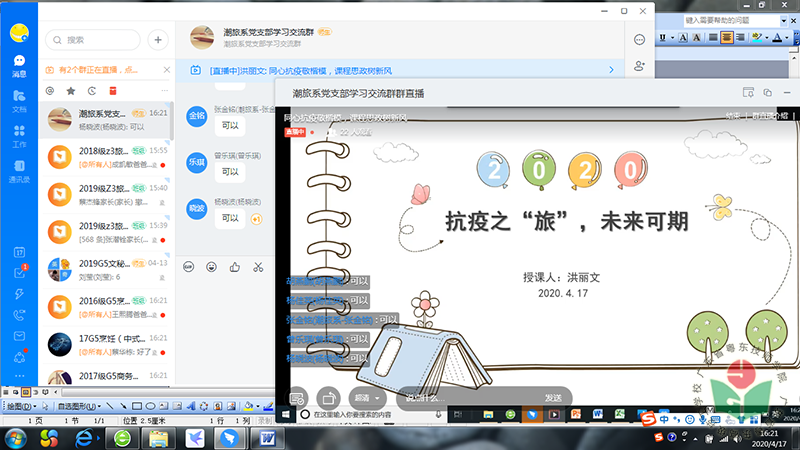Open the AutoShapes dropdown in drawing toolbar
This screenshot has height=450, width=800.
[78, 407]
